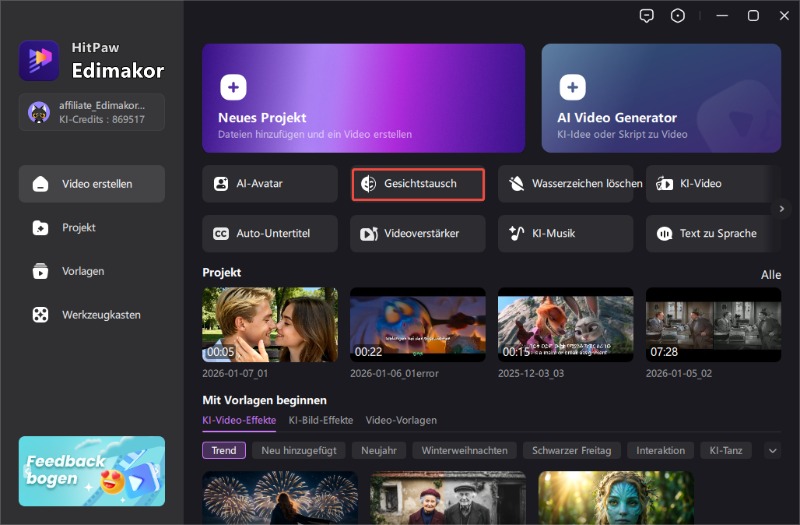Screen dimensions: 800x525
Task: Show more tools with the right chevron
Action: 781,209
